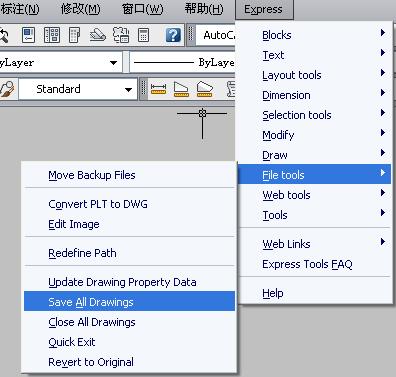Open the Web tools submenu

314,195
